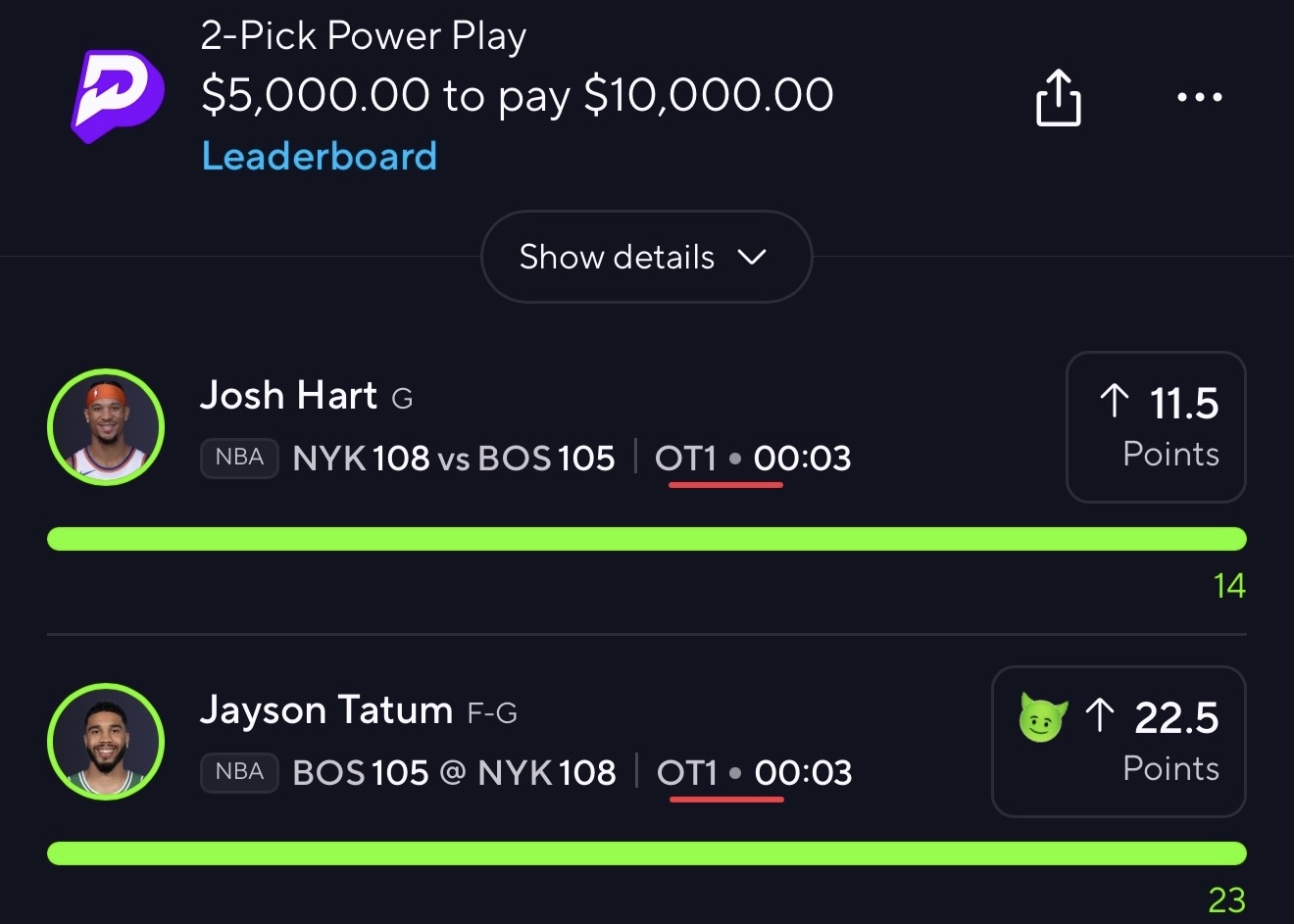Tap Josh Hart's player avatar

[106, 427]
